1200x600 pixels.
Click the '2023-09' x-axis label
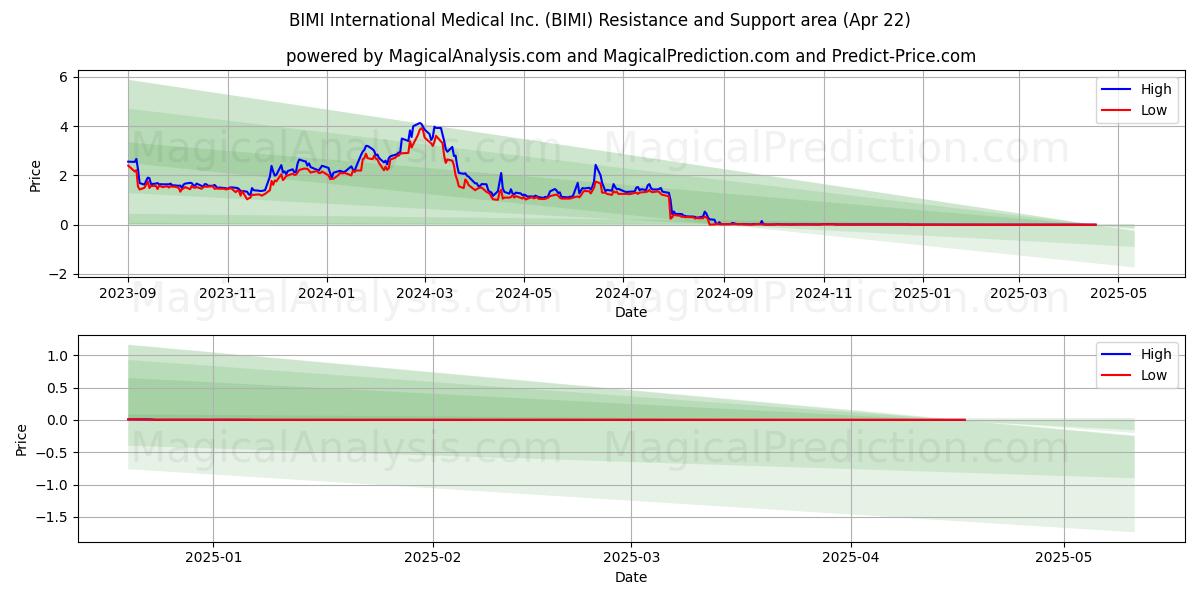point(128,293)
